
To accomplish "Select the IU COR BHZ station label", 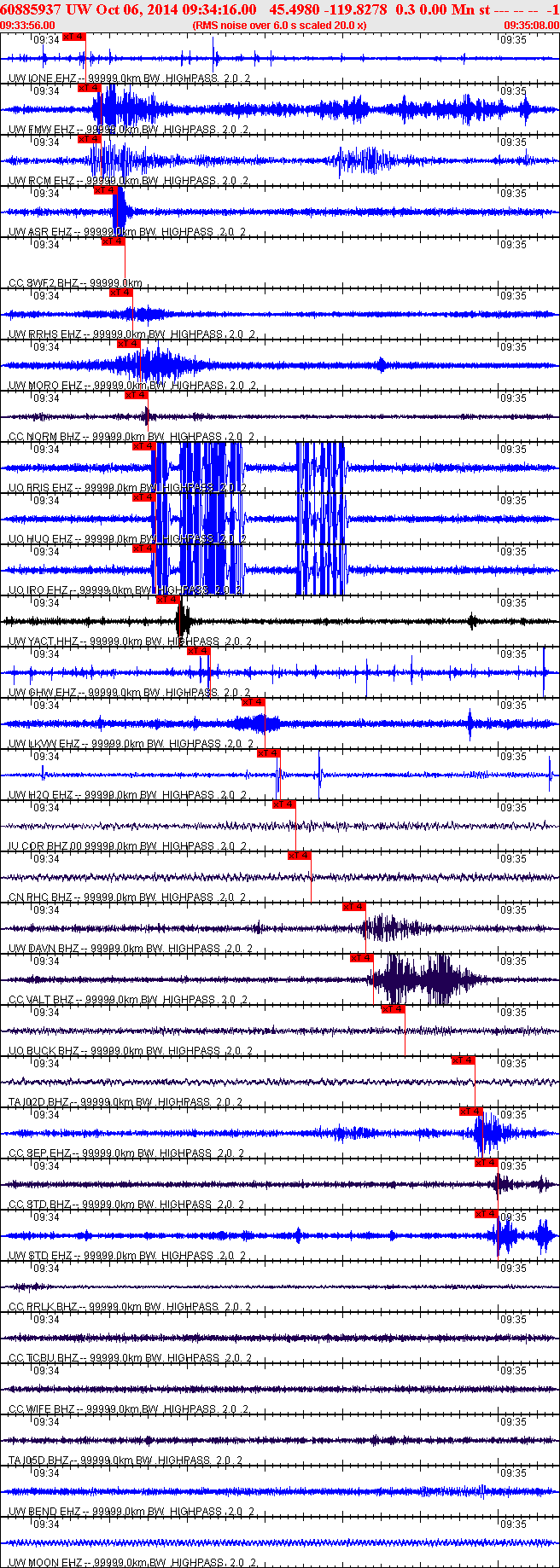I will [x=38, y=846].
